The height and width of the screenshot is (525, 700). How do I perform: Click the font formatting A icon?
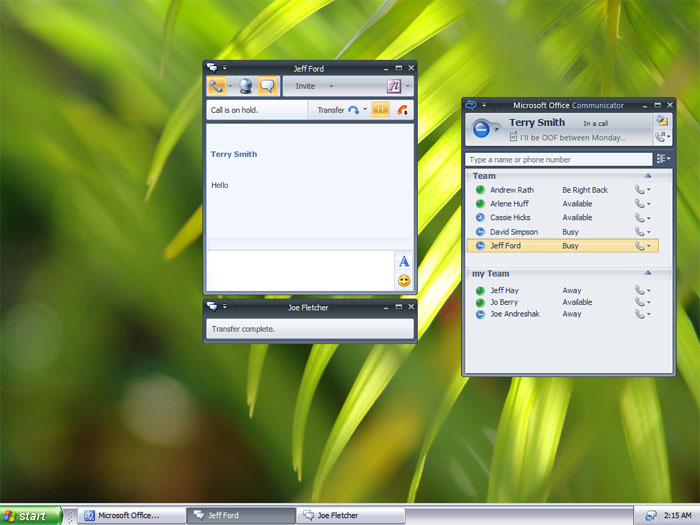pyautogui.click(x=404, y=261)
